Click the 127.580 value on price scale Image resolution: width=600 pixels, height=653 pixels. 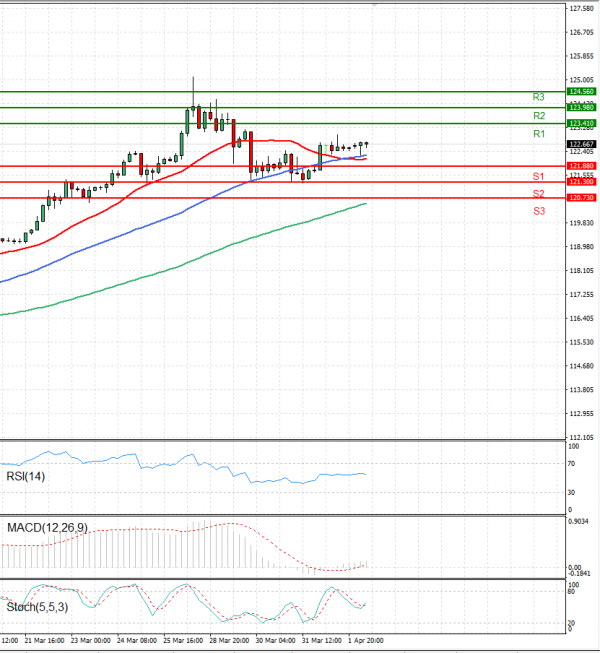coord(581,9)
